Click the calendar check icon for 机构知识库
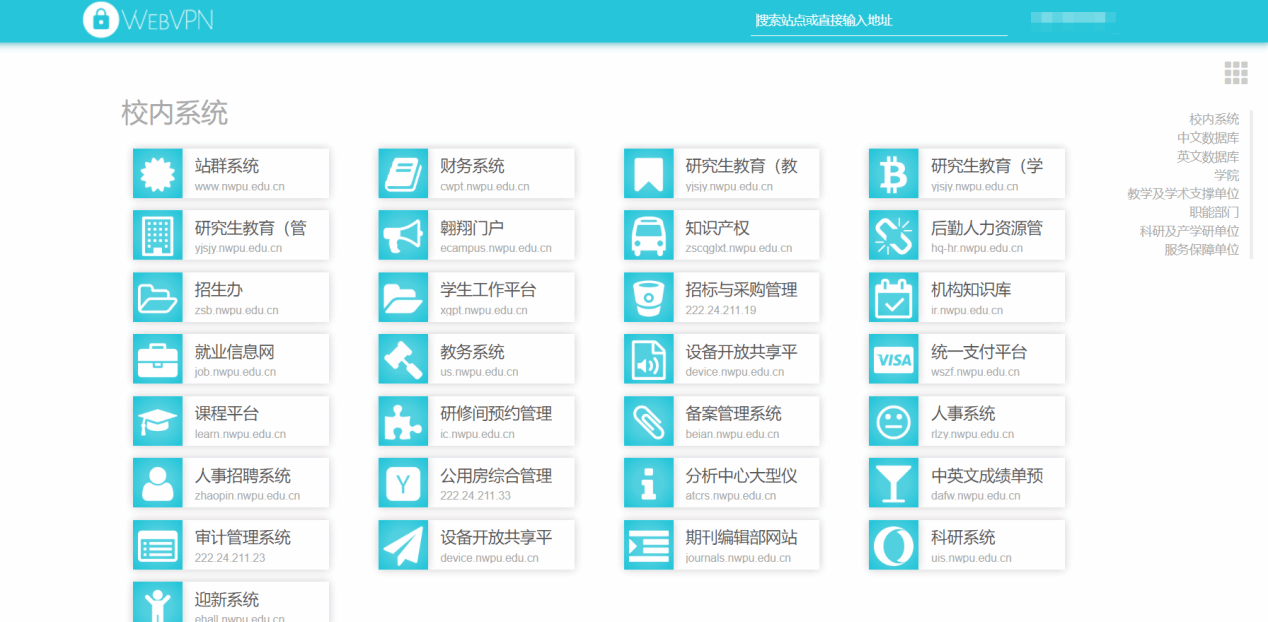This screenshot has width=1268, height=622. [x=894, y=297]
